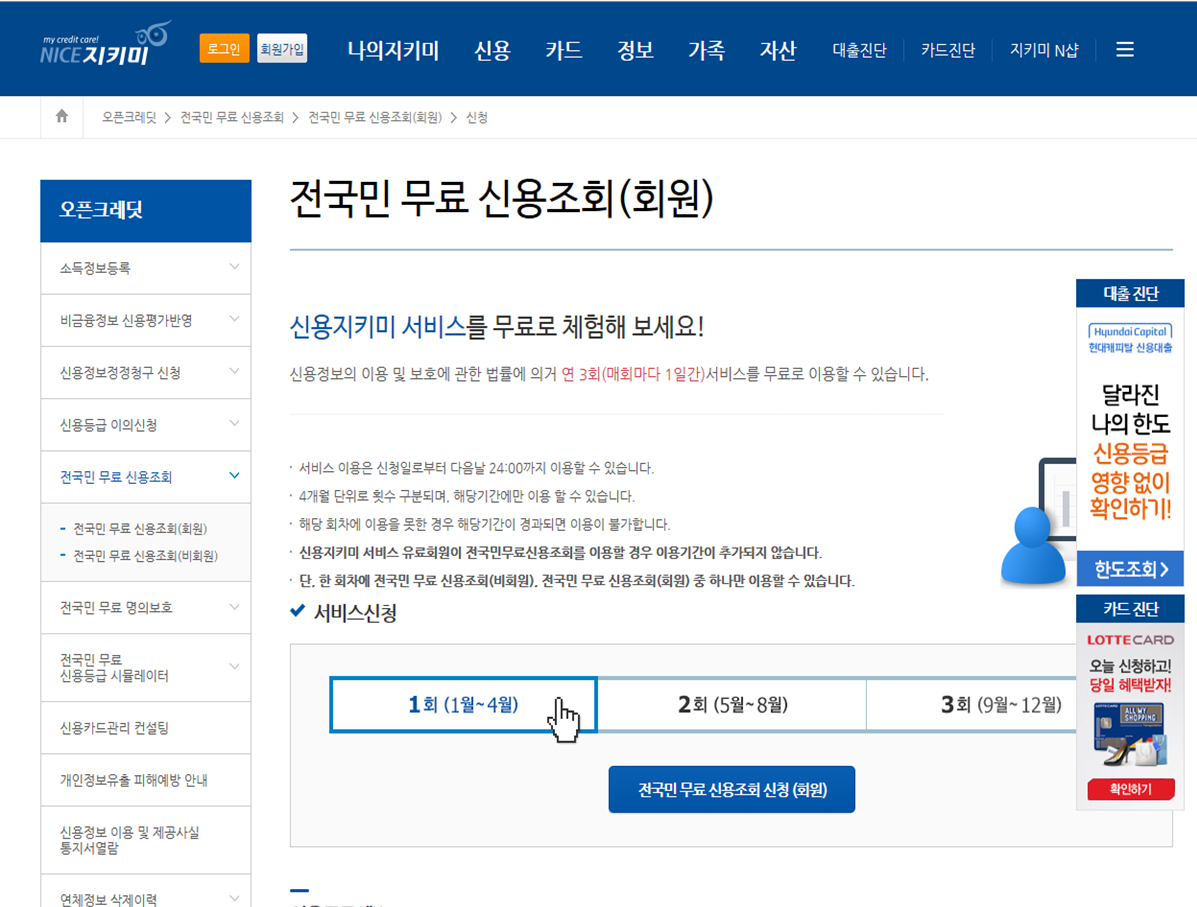Open 개인정보유출 피해예방 안내 in sidebar
The image size is (1197, 907).
146,780
